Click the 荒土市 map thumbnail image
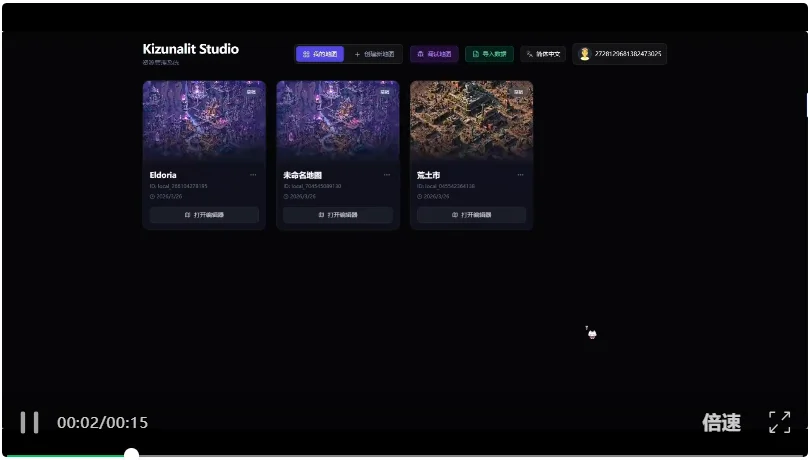The image size is (810, 460). click(x=471, y=120)
